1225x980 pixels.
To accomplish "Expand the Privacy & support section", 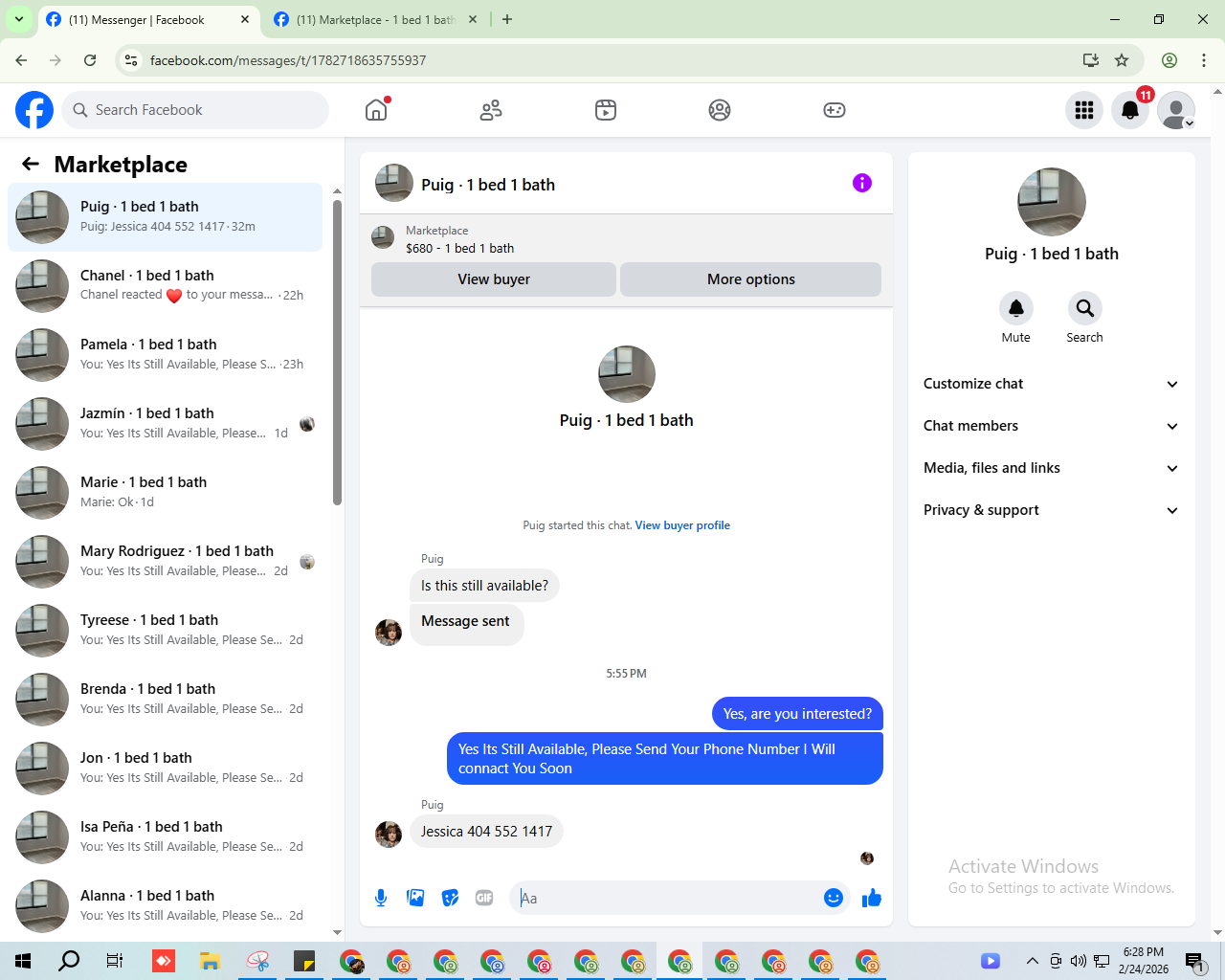I will click(x=1051, y=510).
